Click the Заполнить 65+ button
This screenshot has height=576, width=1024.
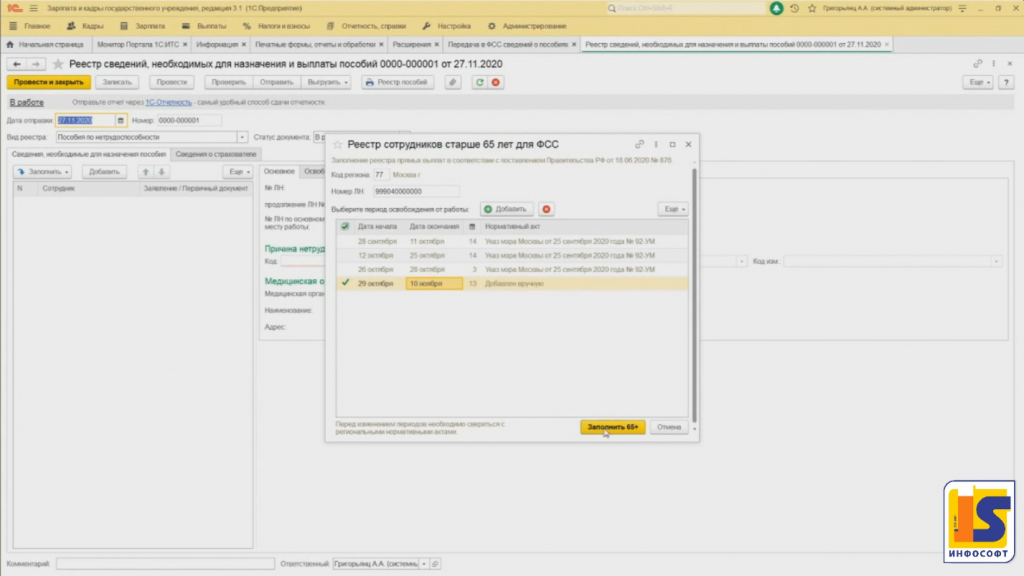pos(612,427)
